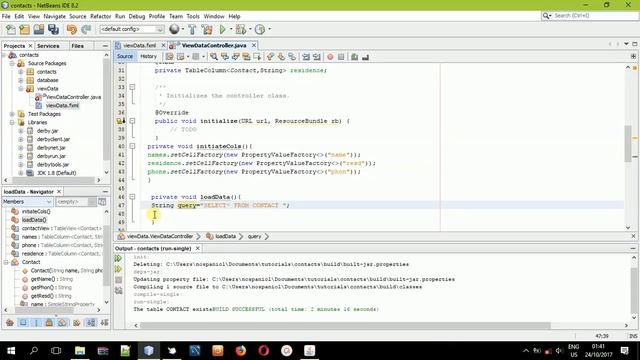Screen dimensions: 640x360
Task: Select ViewDataController.java in Projects tree
Action: tap(73, 97)
